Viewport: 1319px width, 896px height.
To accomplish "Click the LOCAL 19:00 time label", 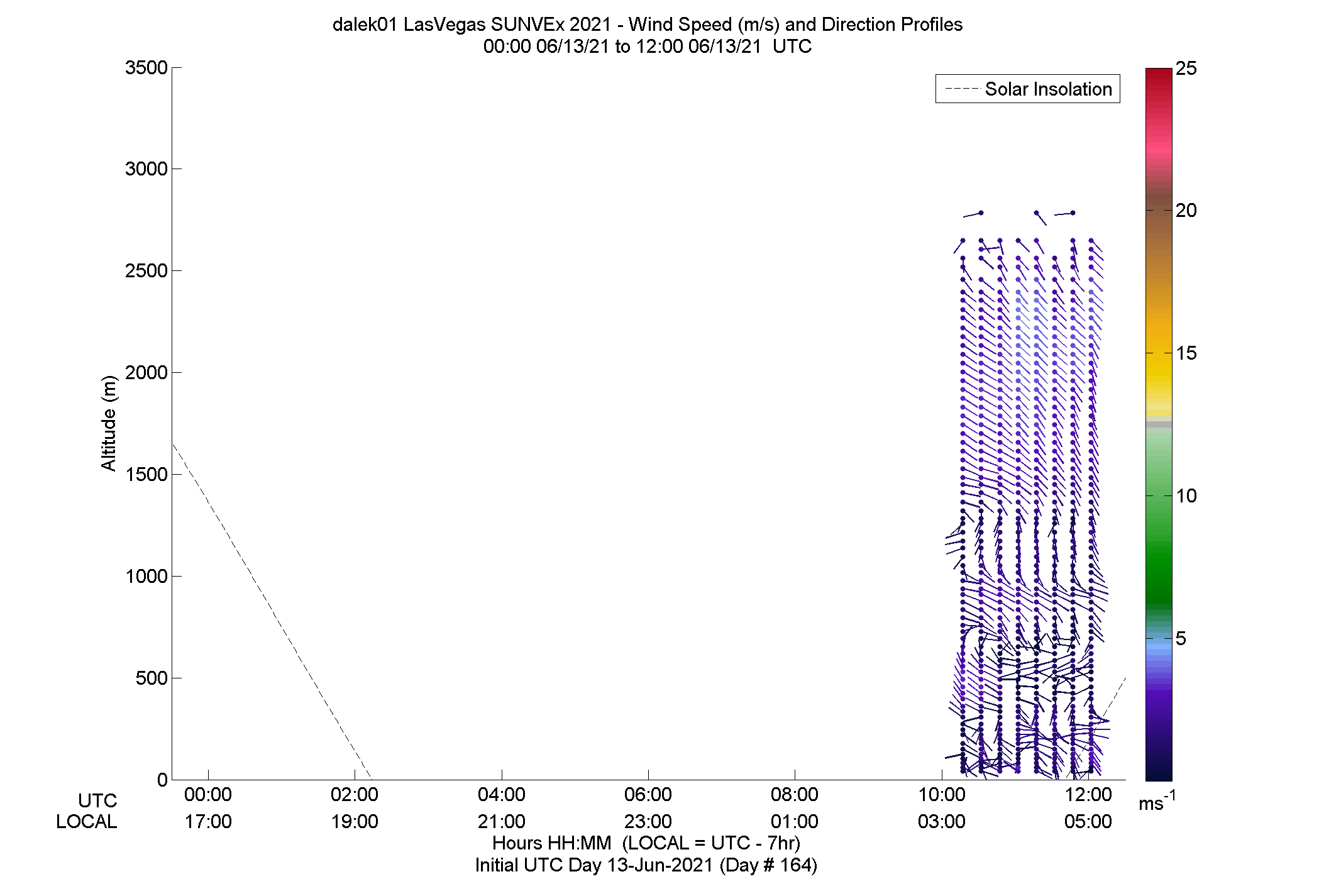I will (355, 822).
